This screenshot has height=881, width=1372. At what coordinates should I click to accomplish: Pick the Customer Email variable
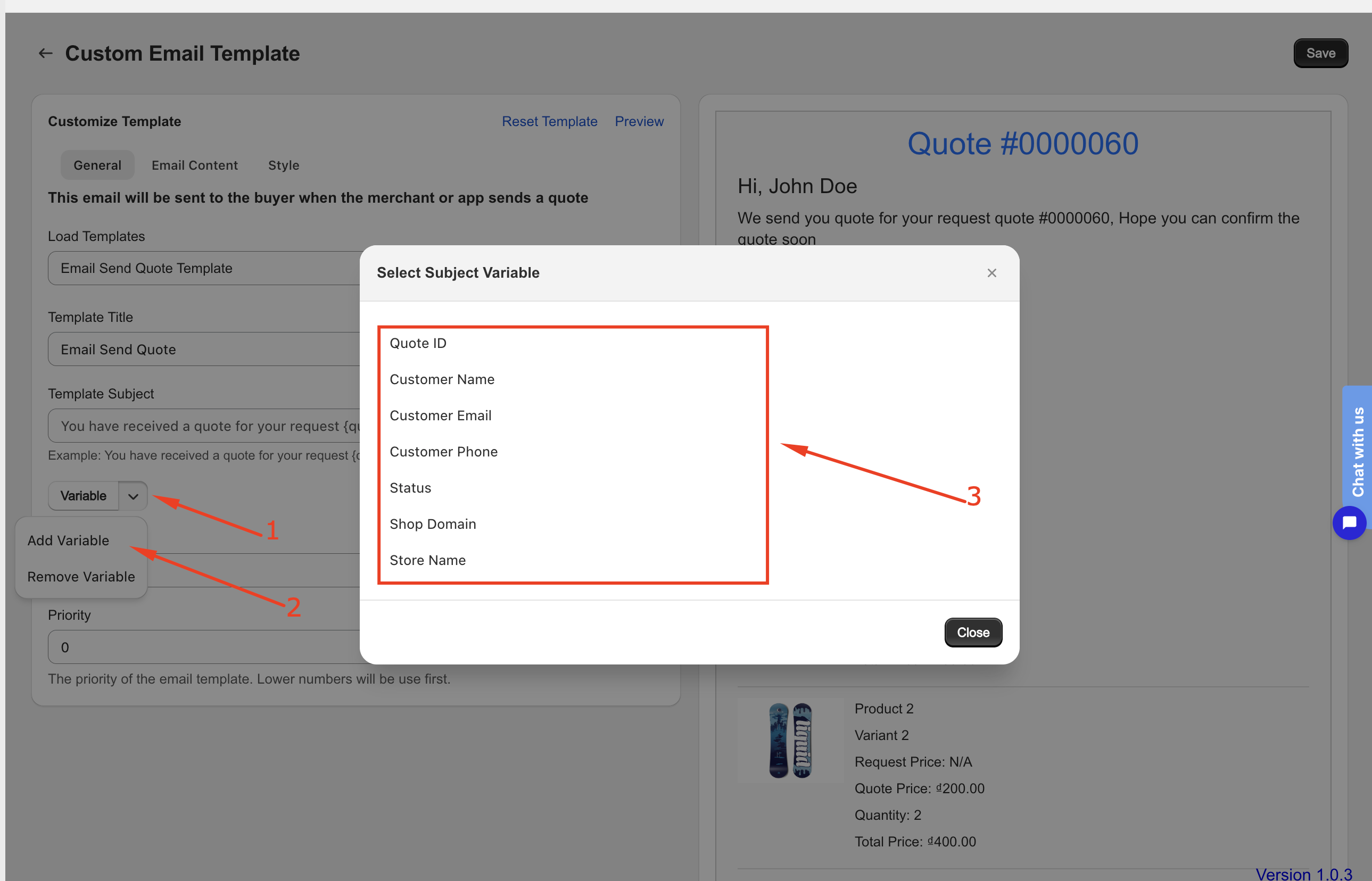tap(440, 415)
